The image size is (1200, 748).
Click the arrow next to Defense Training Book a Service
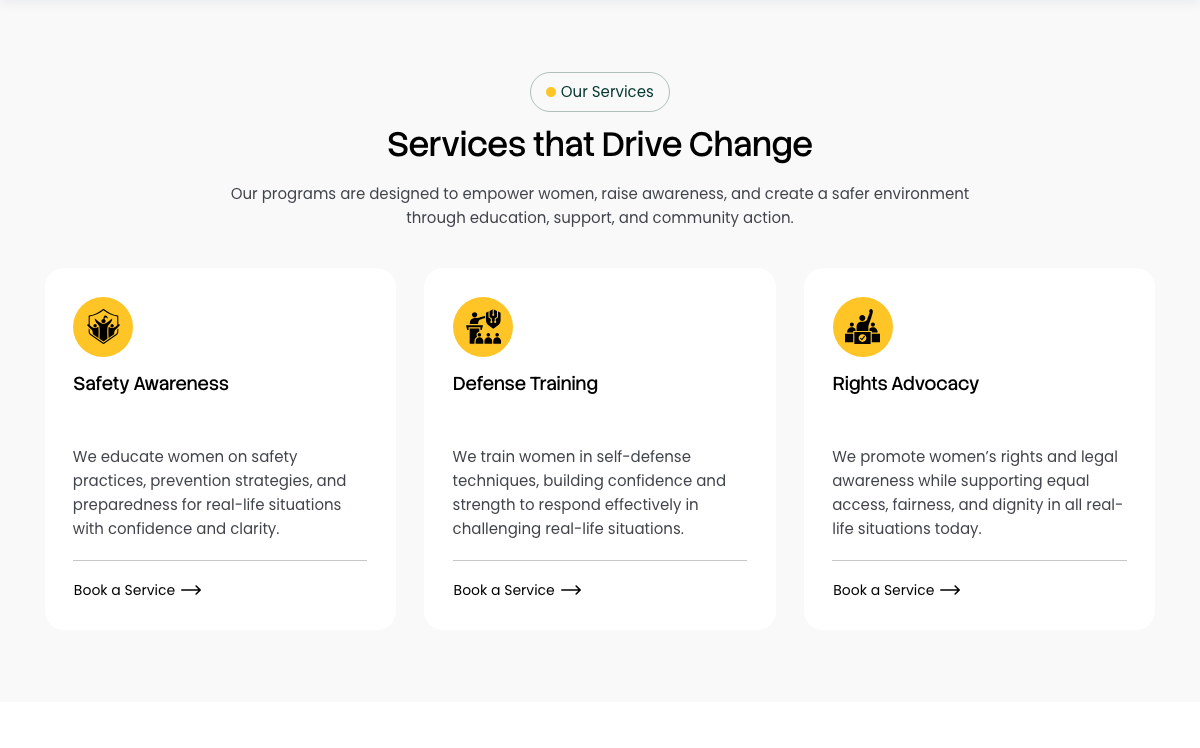coord(571,590)
